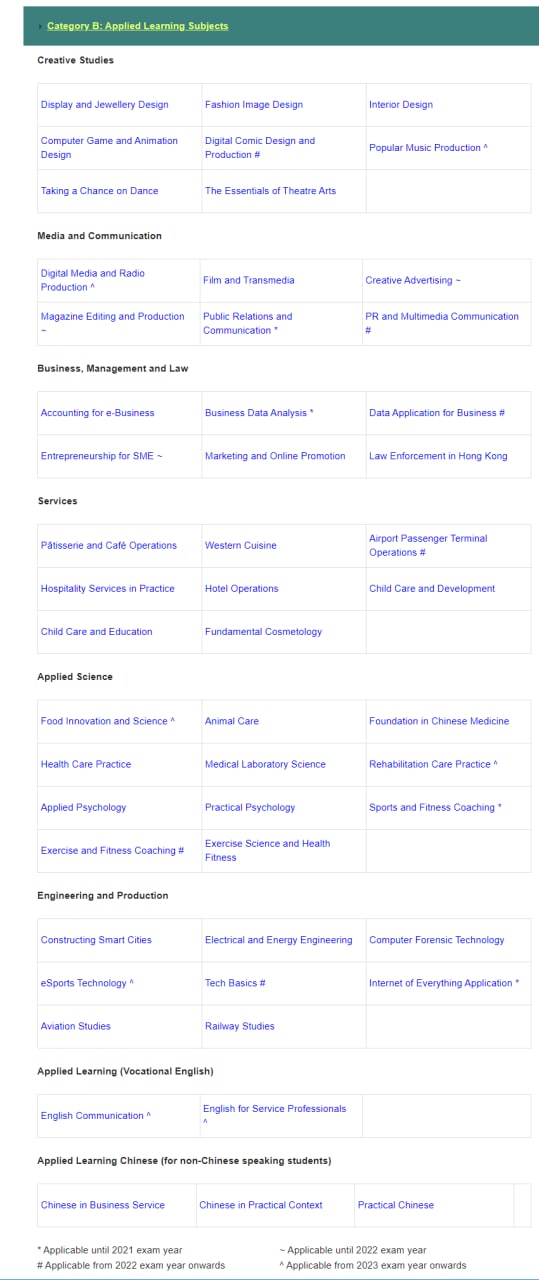Open Film and Transmedia link

point(249,280)
